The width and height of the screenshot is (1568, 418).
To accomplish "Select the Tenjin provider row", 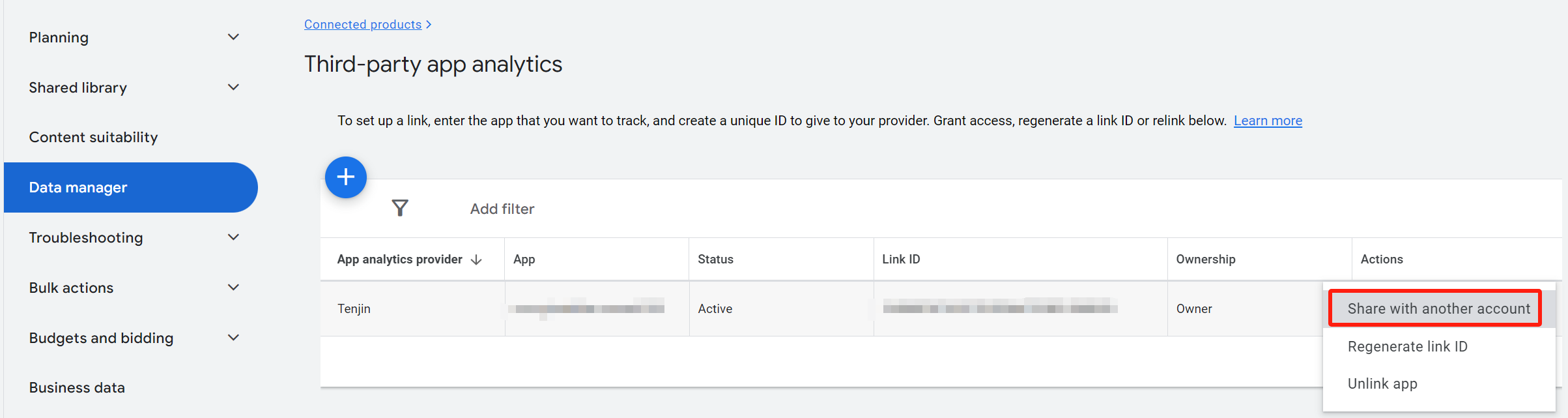I will 354,308.
